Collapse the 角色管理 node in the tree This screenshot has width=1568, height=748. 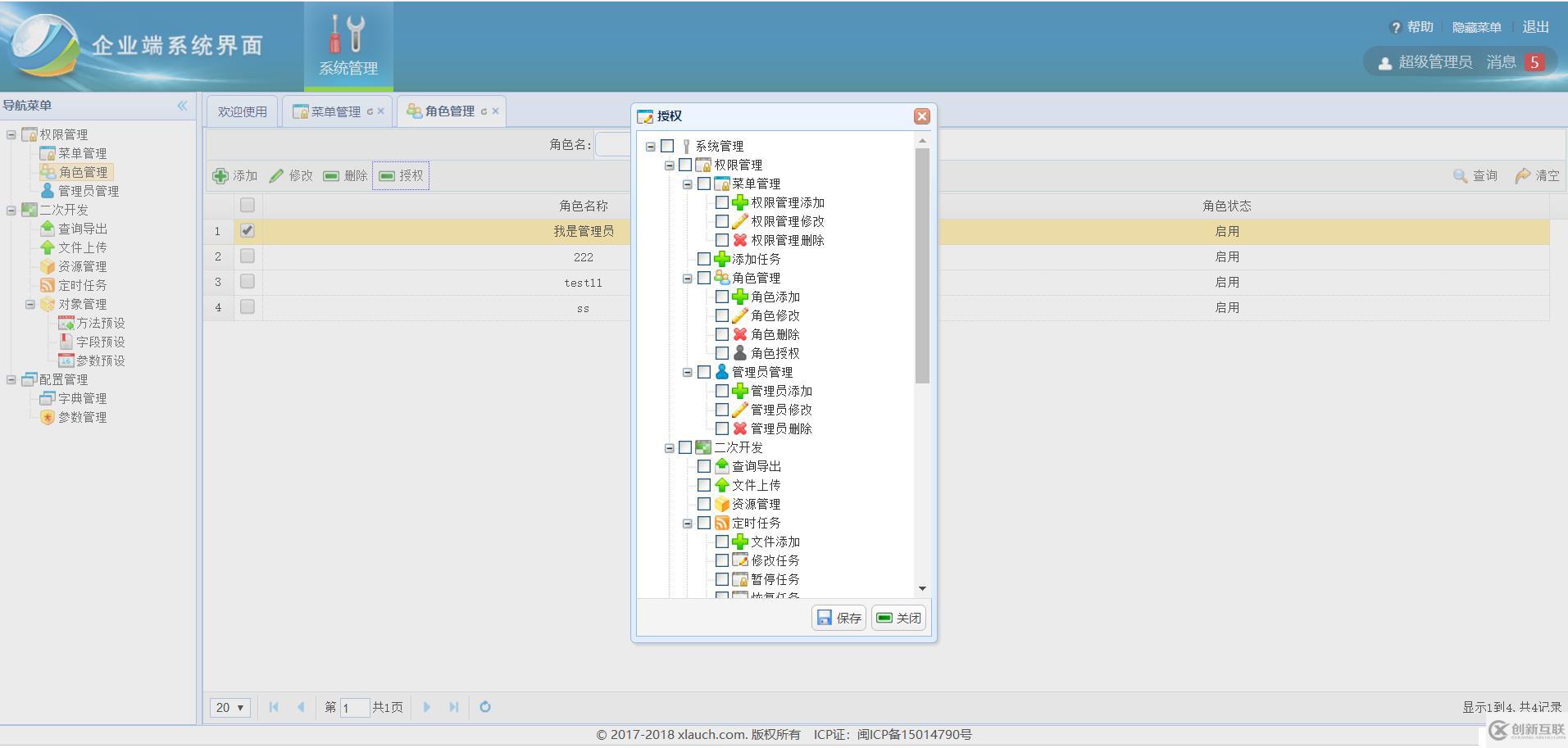tap(686, 277)
